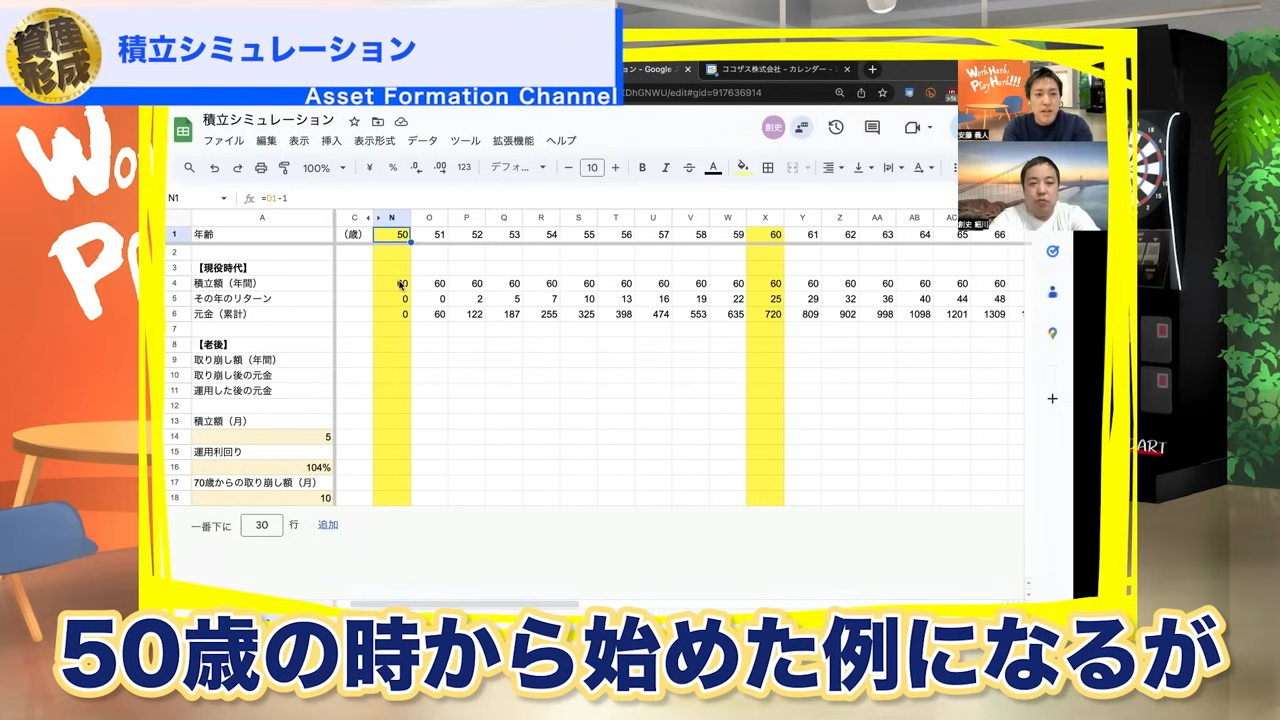The height and width of the screenshot is (720, 1280).
Task: Toggle italic formatting
Action: [x=665, y=167]
